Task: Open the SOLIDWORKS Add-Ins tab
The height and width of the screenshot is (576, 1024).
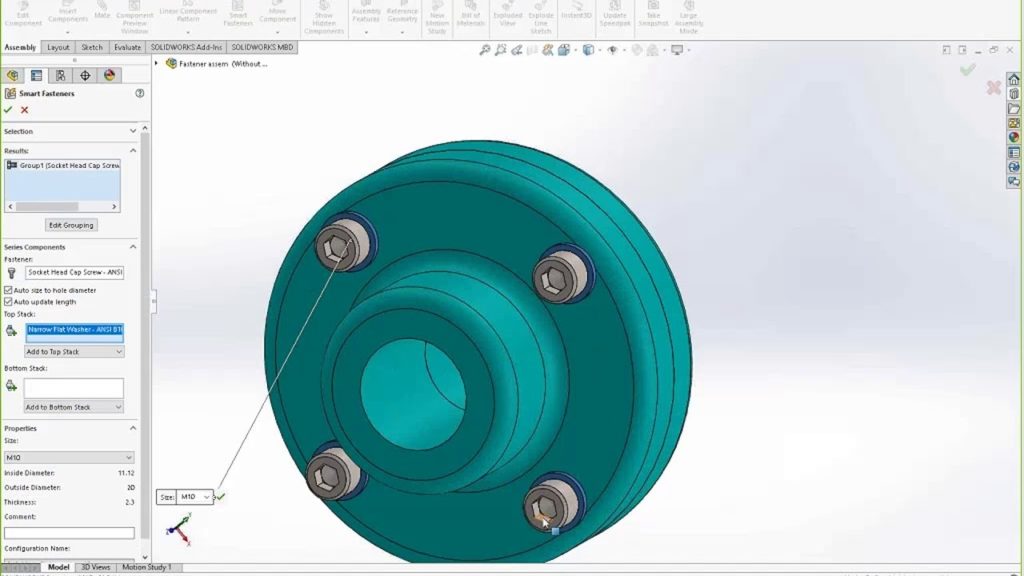Action: 186,47
